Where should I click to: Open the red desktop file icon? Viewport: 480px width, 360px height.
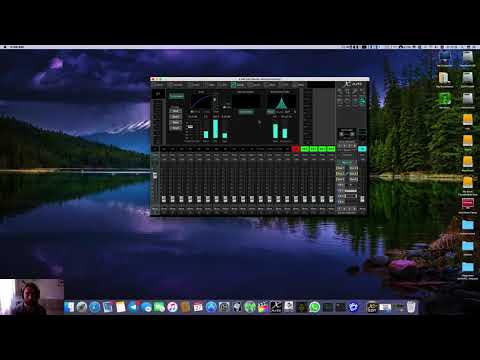coord(468,203)
